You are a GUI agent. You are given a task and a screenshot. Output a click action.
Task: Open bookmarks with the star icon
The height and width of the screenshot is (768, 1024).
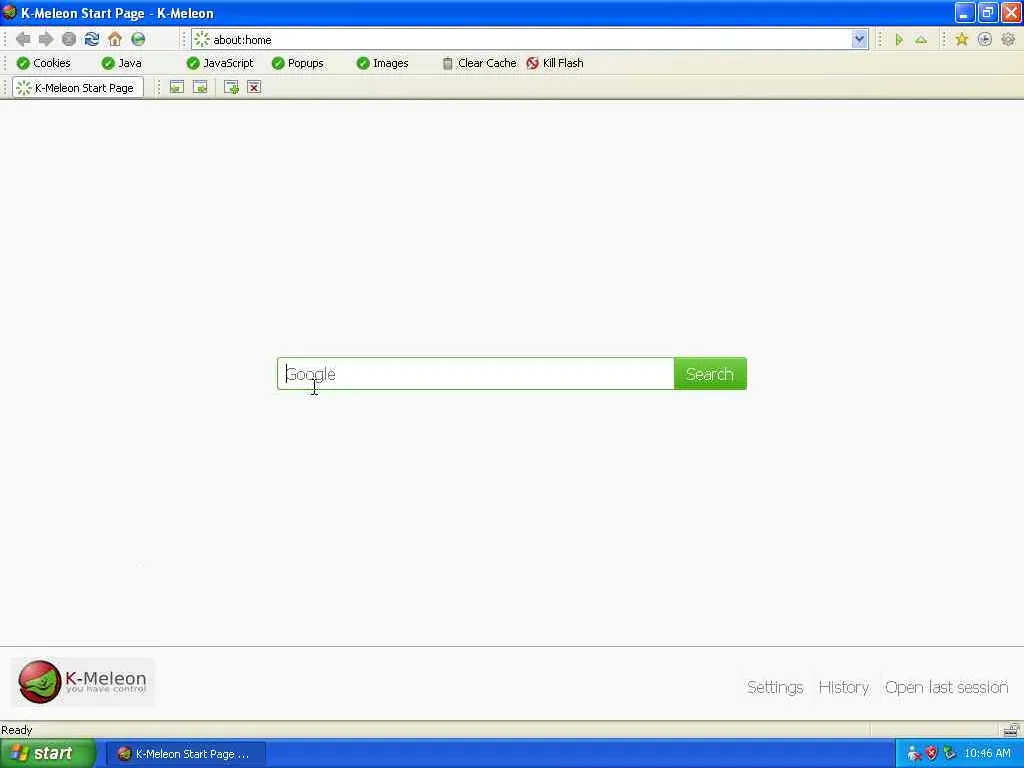961,40
